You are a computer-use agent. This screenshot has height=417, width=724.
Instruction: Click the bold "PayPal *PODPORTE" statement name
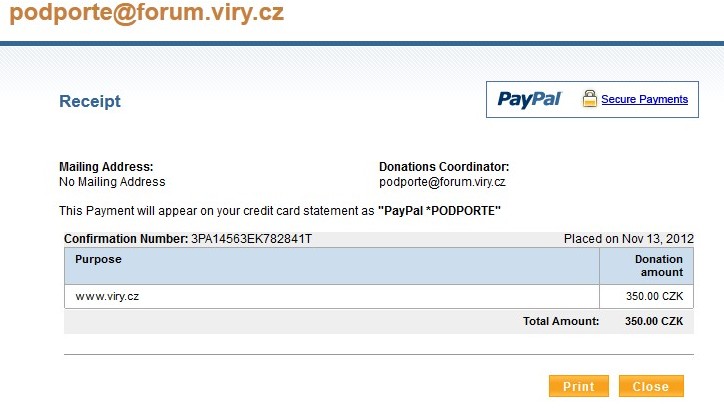[440, 211]
